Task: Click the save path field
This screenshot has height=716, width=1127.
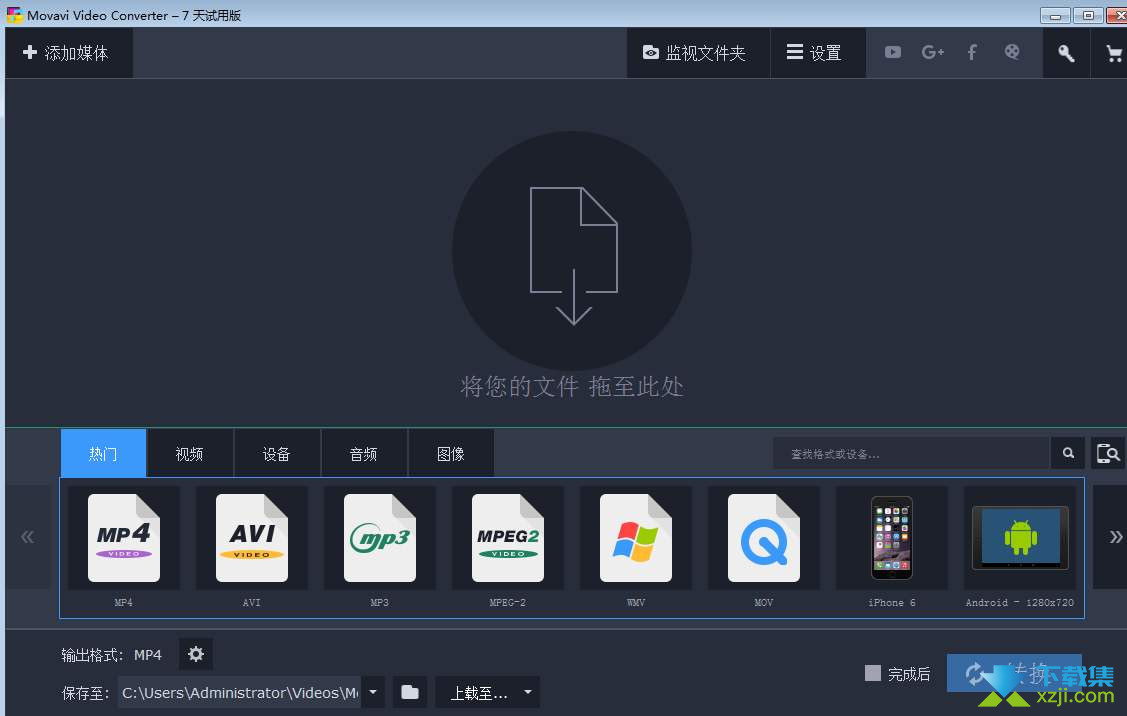Action: [239, 692]
